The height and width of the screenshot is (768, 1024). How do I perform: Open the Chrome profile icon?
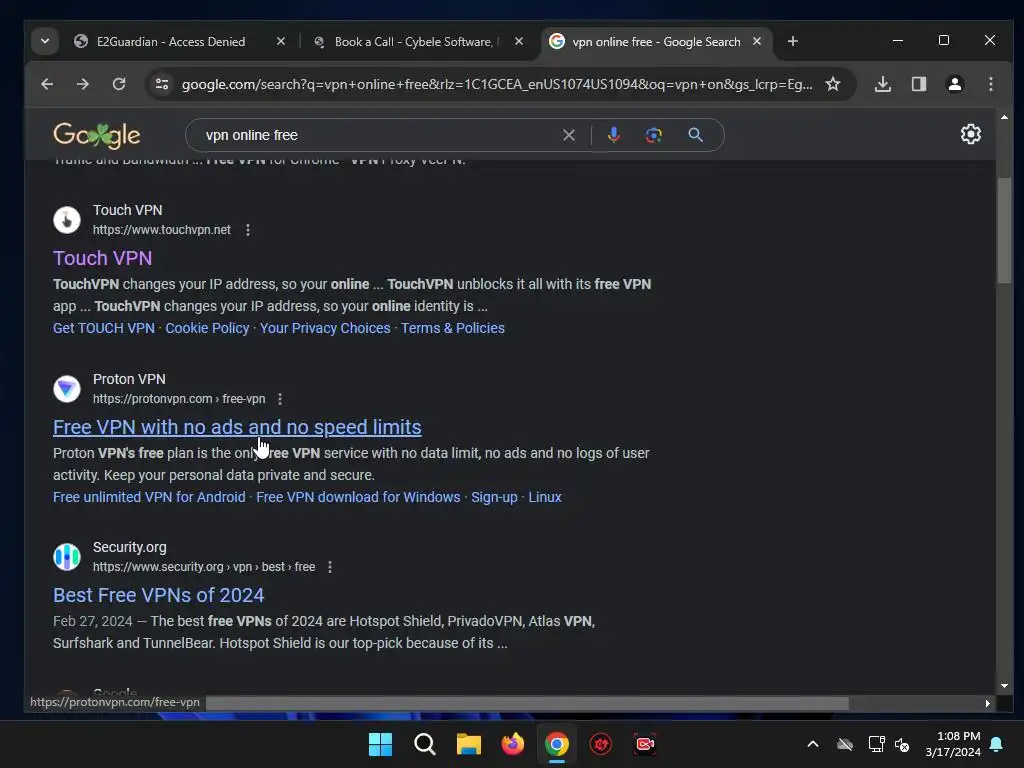point(955,84)
